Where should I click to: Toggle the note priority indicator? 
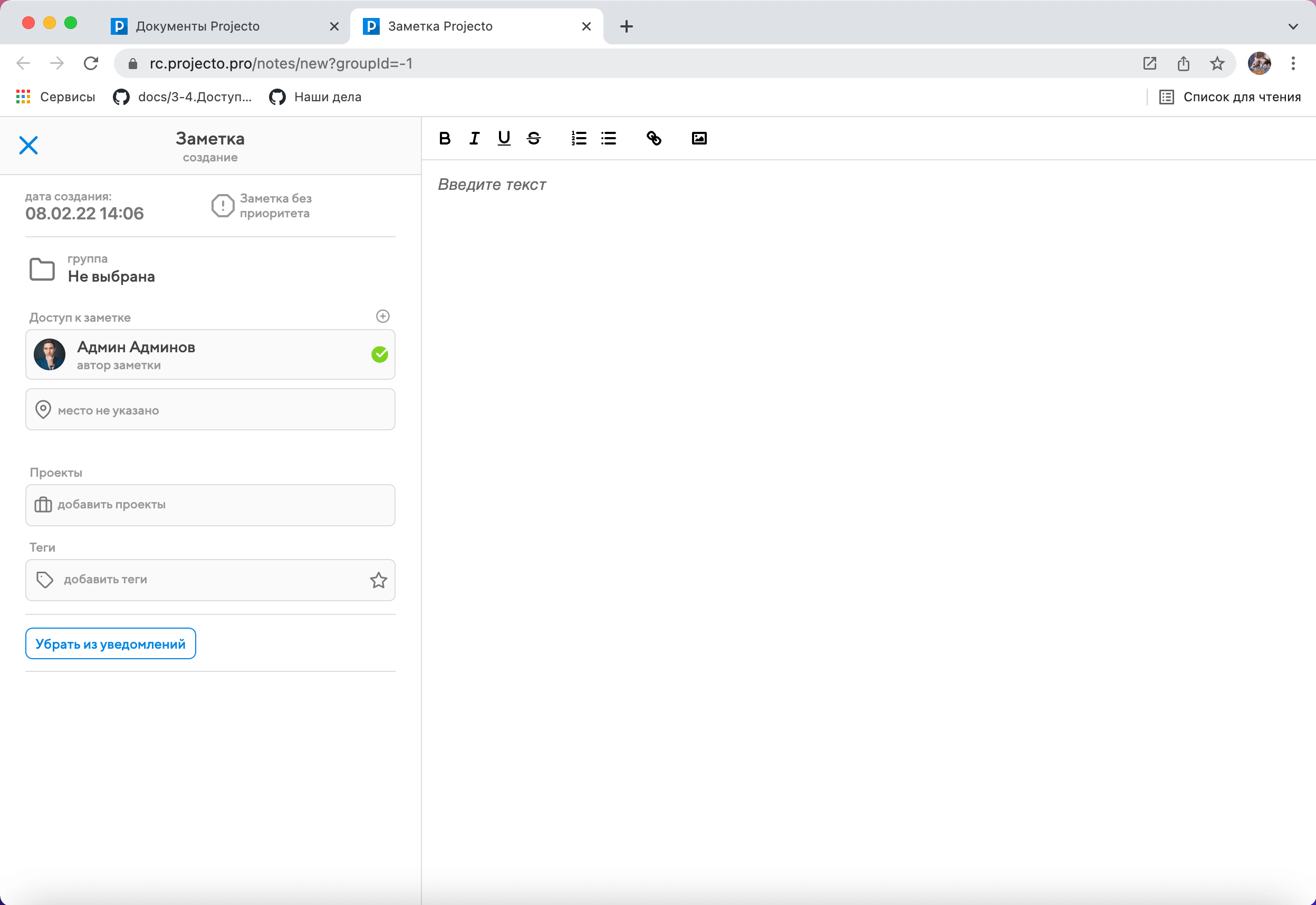point(223,206)
